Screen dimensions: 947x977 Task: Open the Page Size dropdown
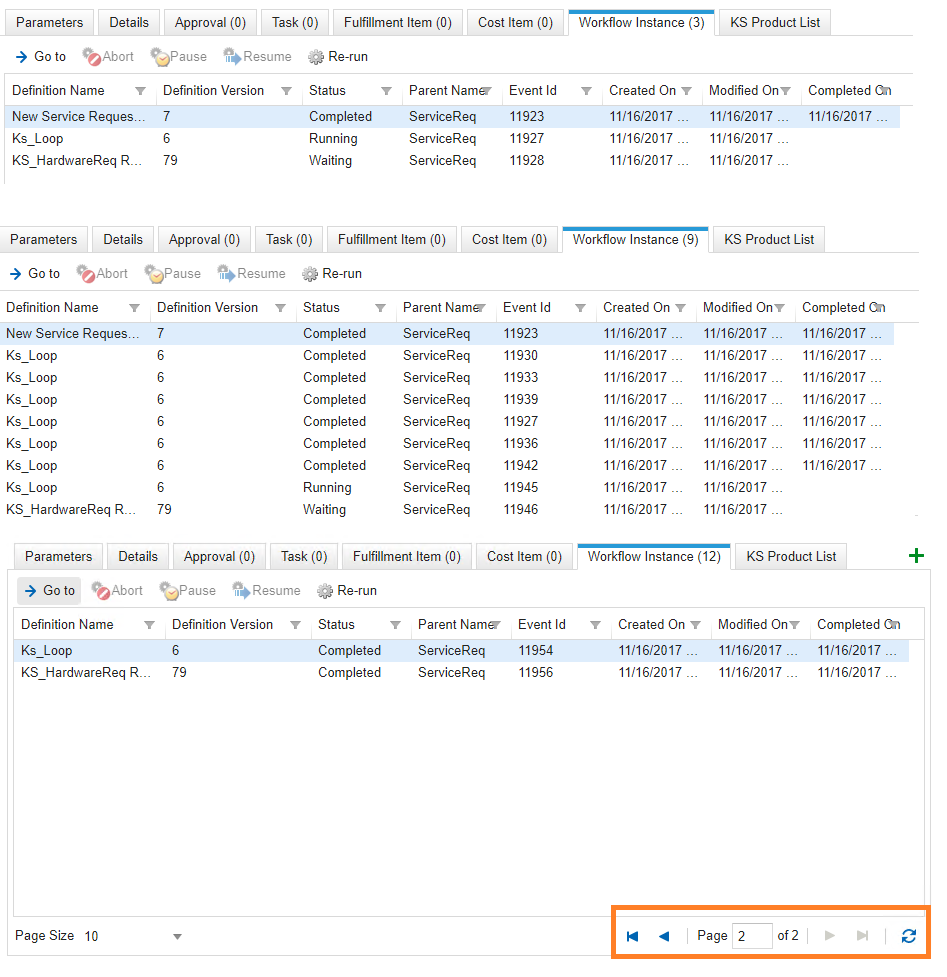(177, 937)
